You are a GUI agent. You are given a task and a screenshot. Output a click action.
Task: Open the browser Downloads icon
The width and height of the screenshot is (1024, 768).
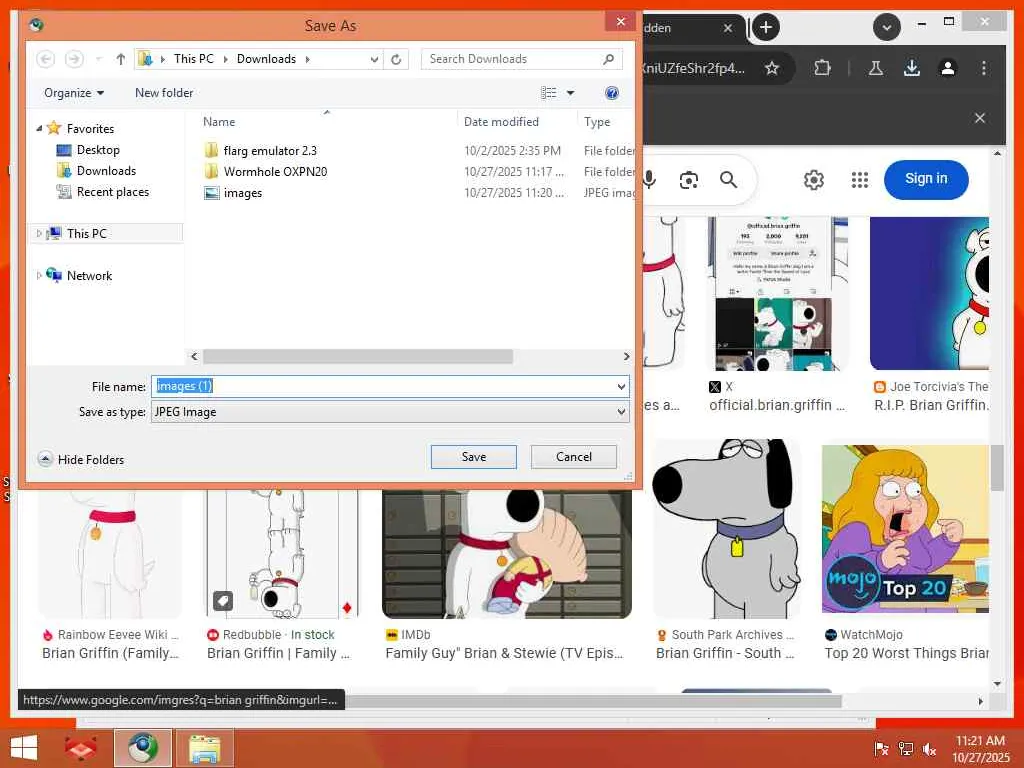[x=912, y=68]
